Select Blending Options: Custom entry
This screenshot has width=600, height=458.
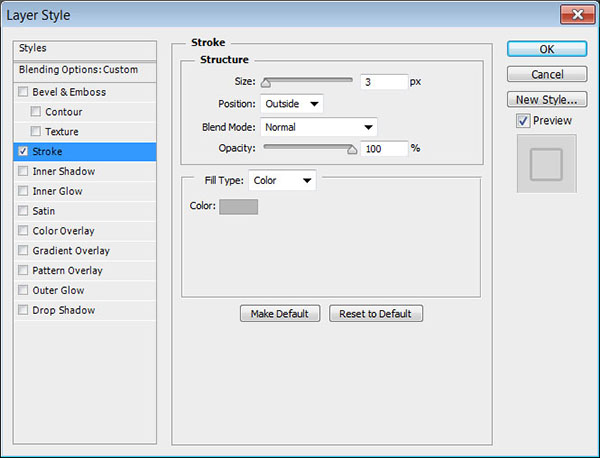click(85, 70)
